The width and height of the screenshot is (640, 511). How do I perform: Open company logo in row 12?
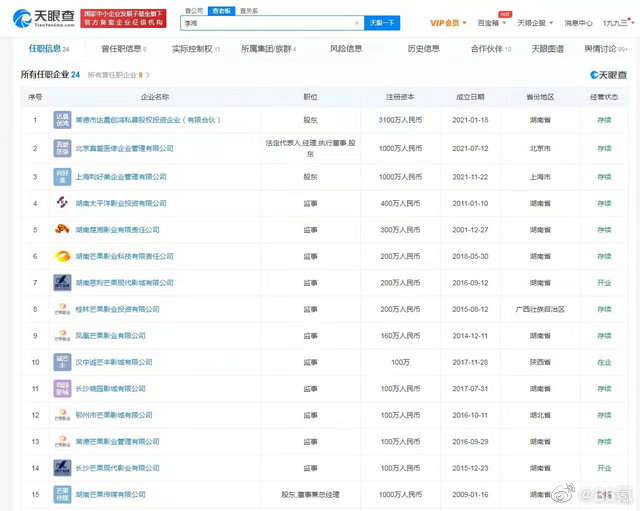click(62, 415)
